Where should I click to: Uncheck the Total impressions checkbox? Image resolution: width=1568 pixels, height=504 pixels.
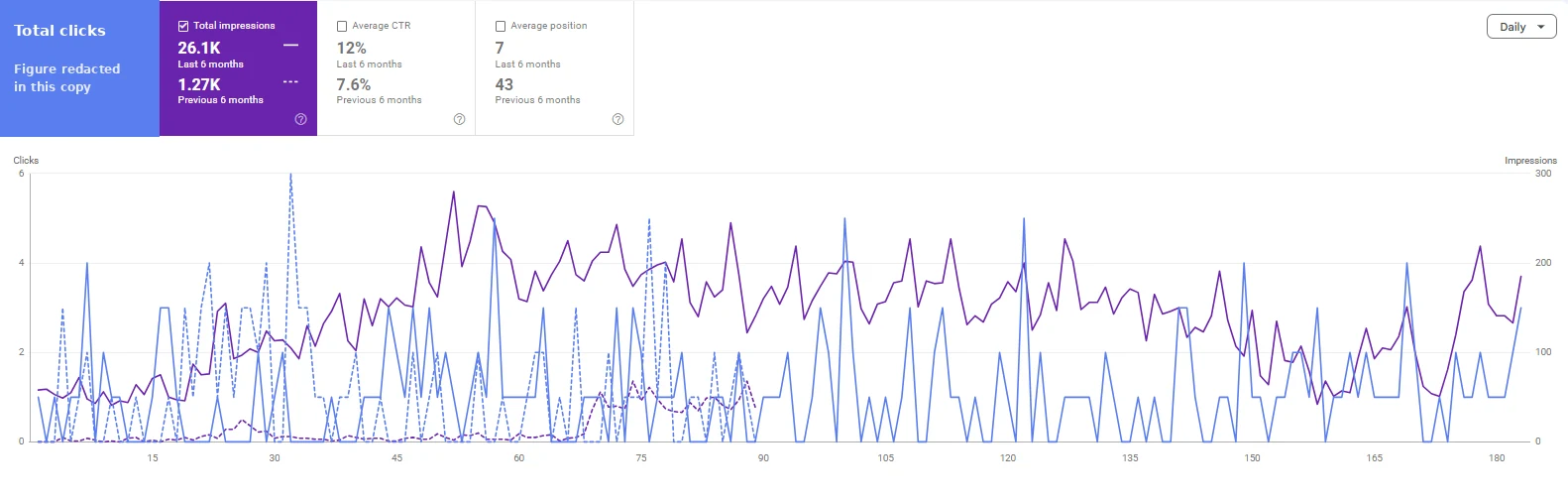tap(183, 26)
